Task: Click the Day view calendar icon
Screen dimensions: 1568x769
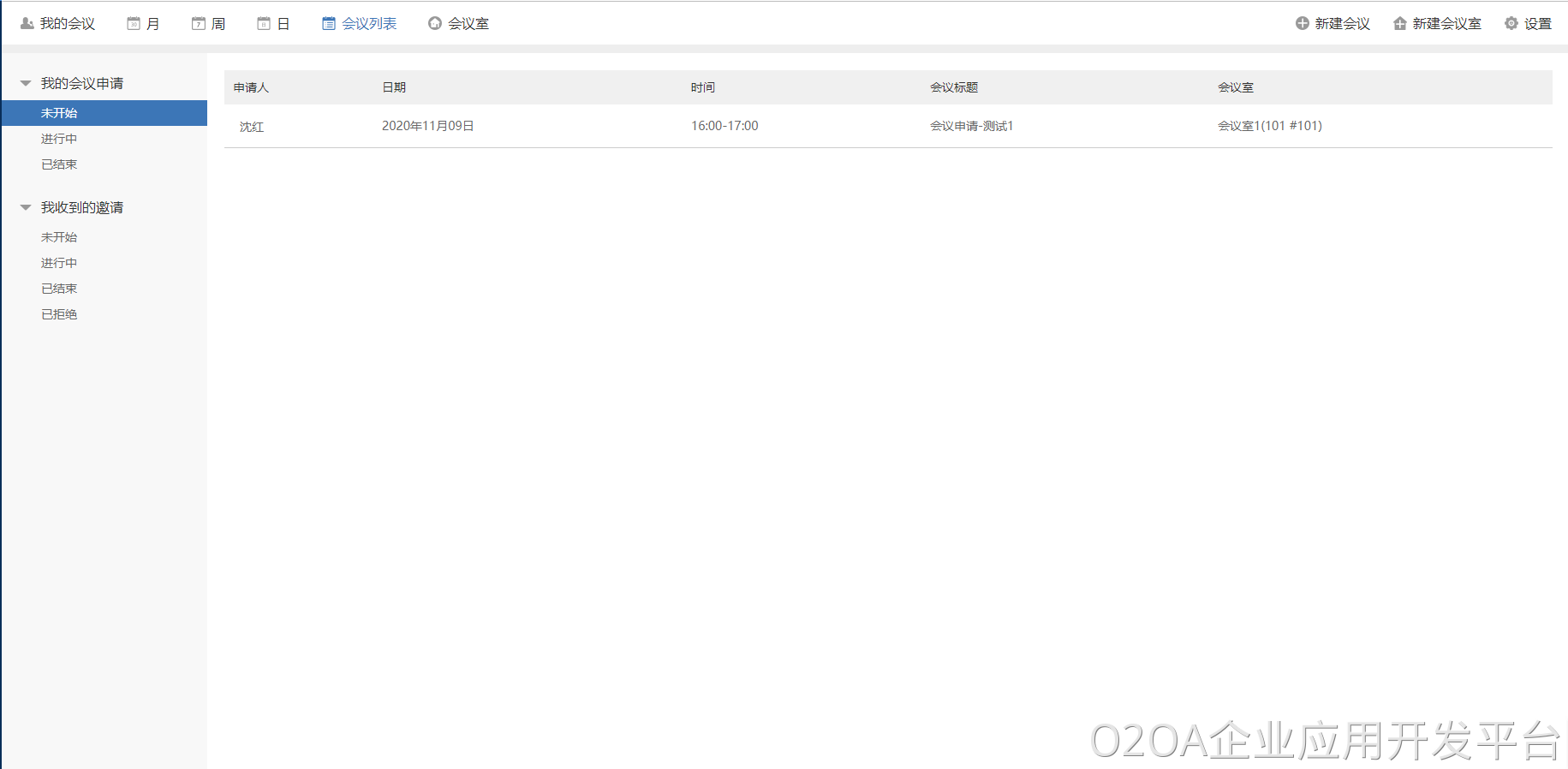Action: click(x=264, y=24)
